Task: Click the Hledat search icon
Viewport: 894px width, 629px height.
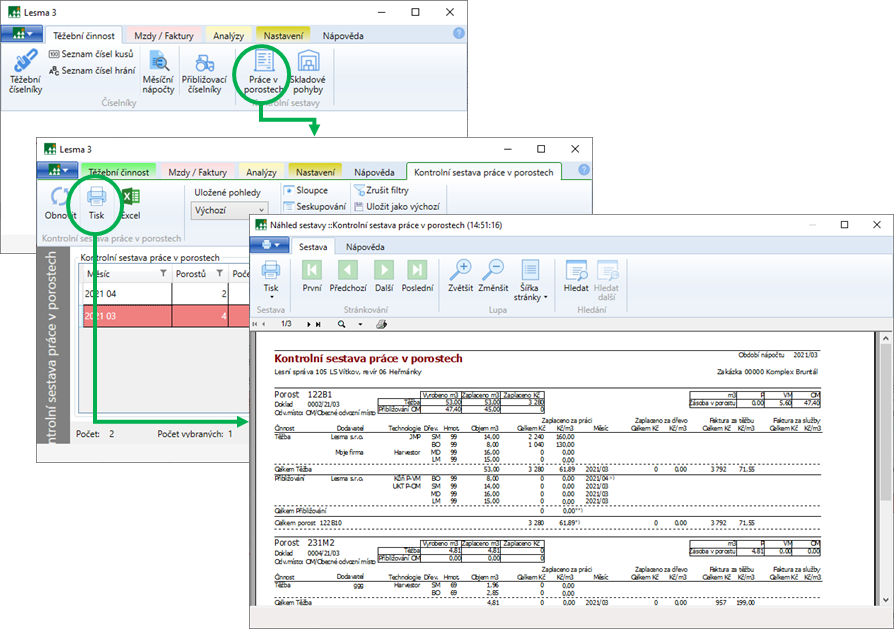Action: [576, 276]
